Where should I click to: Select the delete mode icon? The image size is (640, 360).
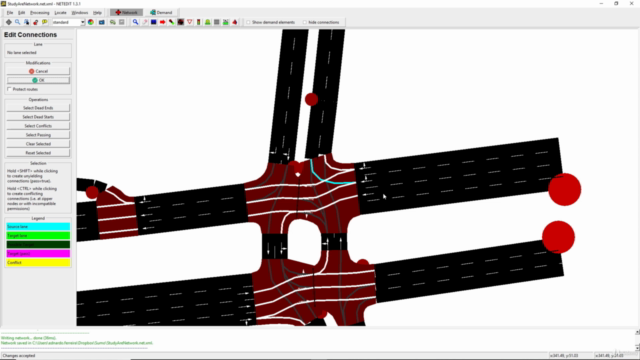(x=144, y=22)
